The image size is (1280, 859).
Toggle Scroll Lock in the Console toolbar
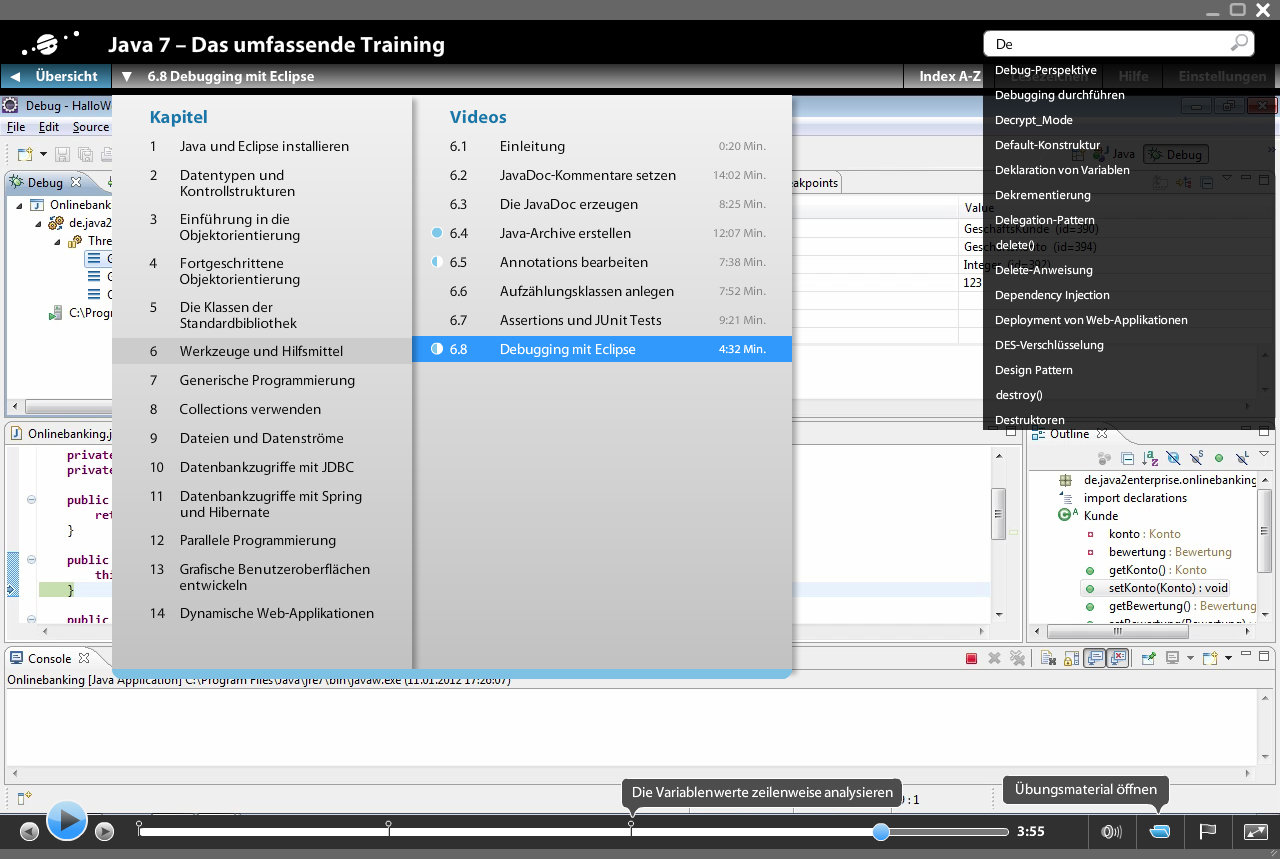1069,657
